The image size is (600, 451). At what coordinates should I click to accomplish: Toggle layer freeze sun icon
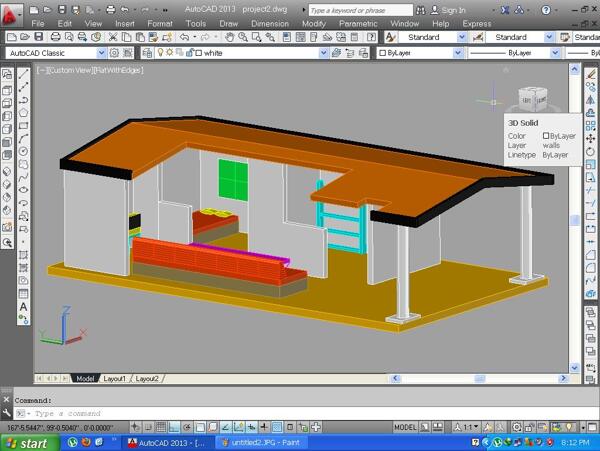170,52
